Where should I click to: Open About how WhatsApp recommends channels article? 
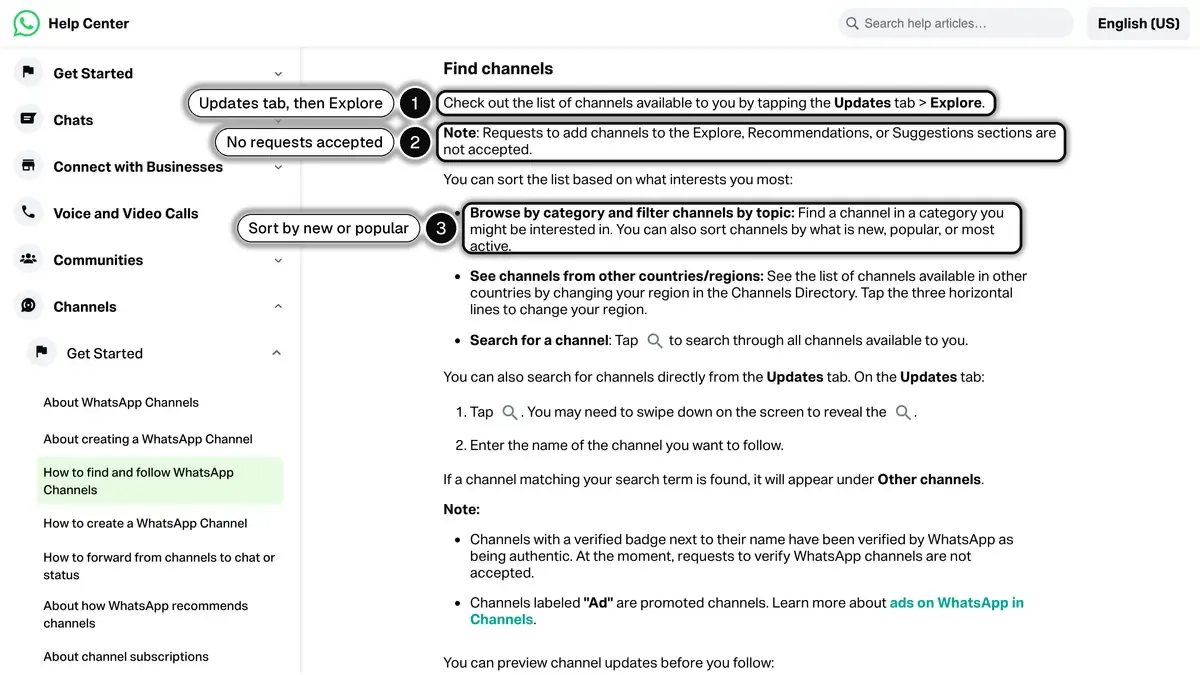(145, 614)
